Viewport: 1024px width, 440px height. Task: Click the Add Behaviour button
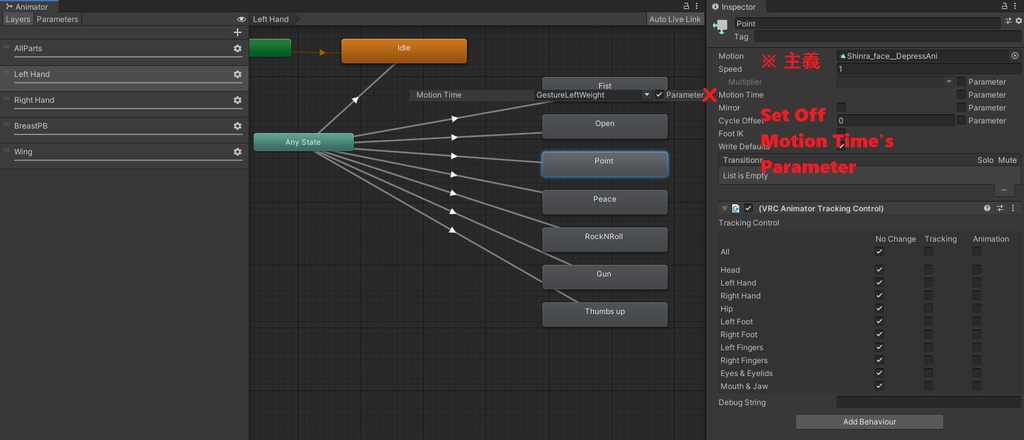(x=869, y=422)
